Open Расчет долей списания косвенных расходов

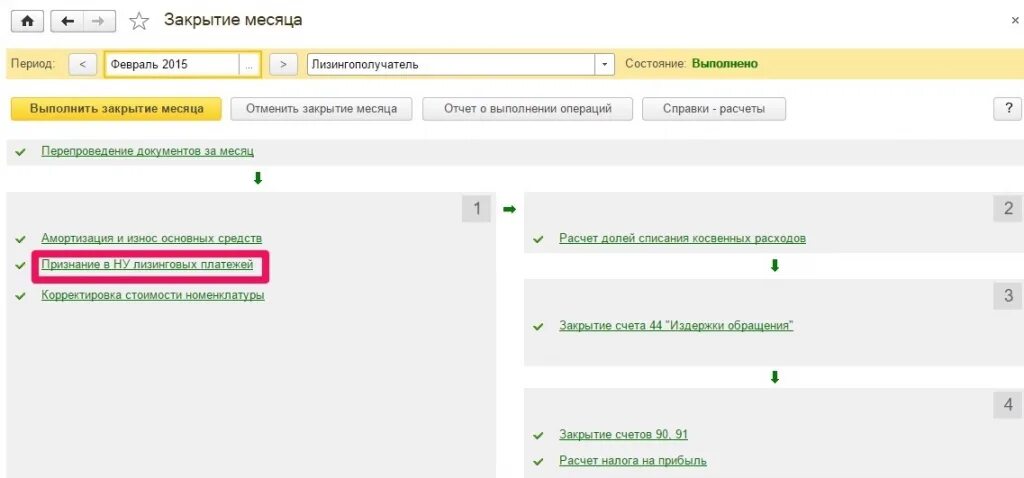point(682,238)
